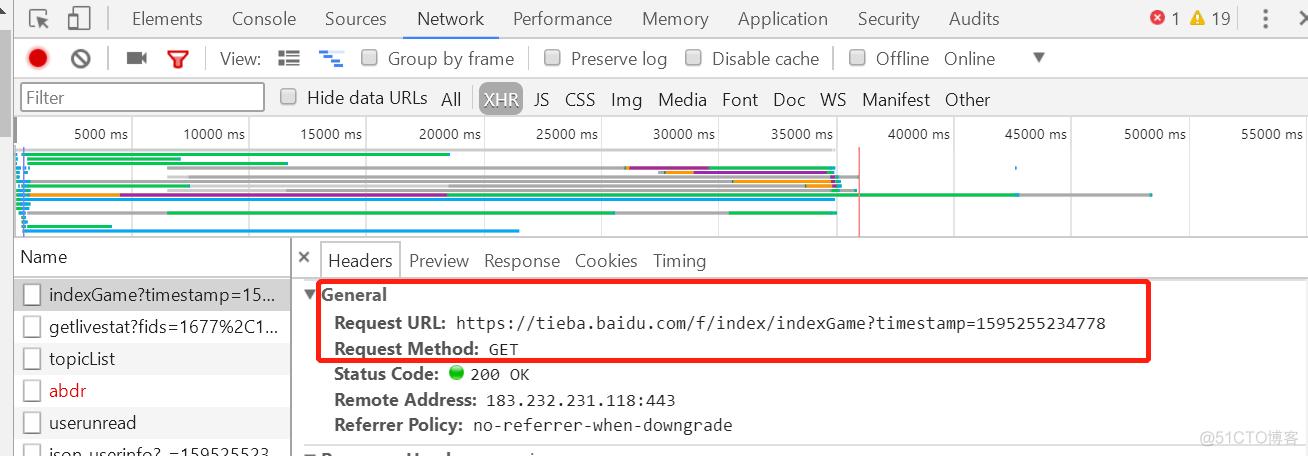Open the Timing tab
This screenshot has width=1308, height=456.
[679, 261]
